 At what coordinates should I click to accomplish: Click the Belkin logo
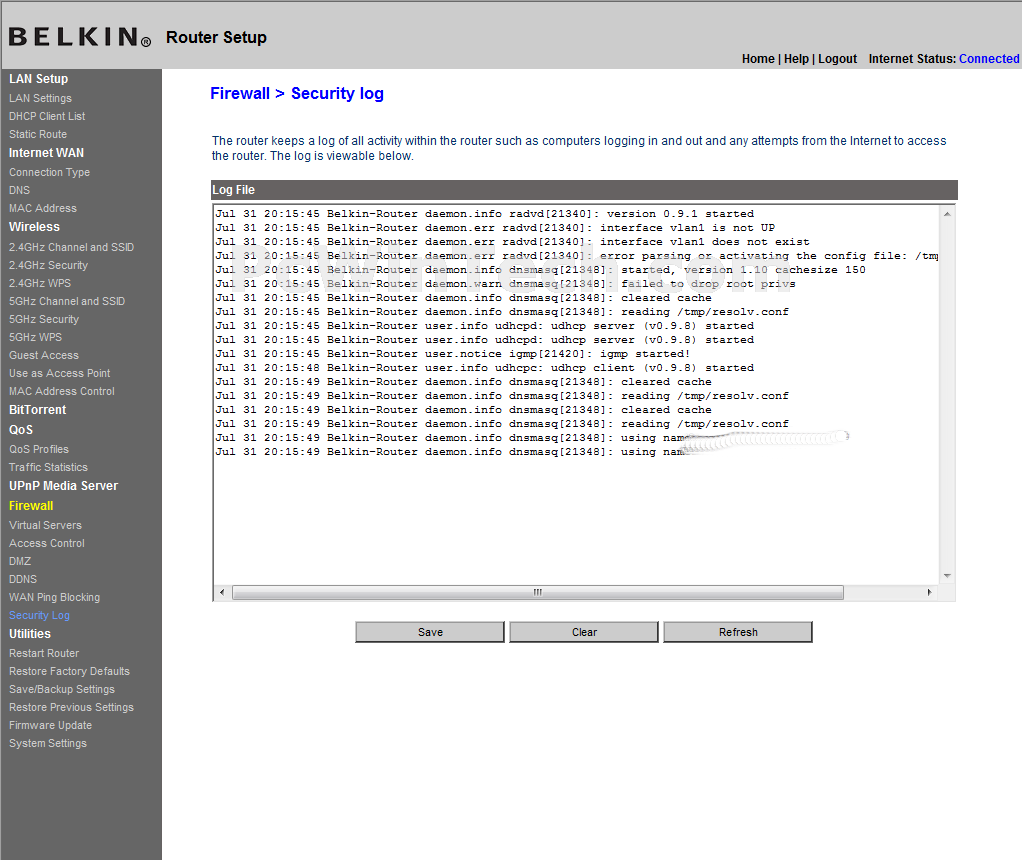[x=80, y=37]
